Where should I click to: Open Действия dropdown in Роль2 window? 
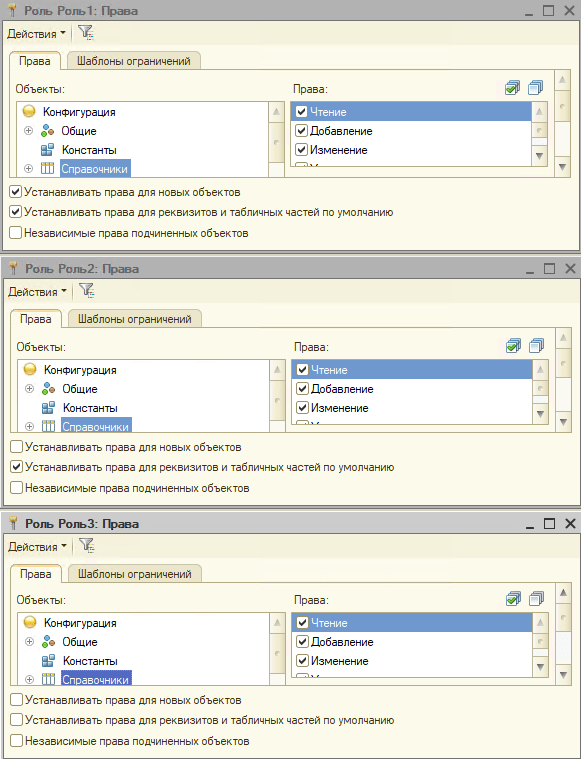coord(37,292)
